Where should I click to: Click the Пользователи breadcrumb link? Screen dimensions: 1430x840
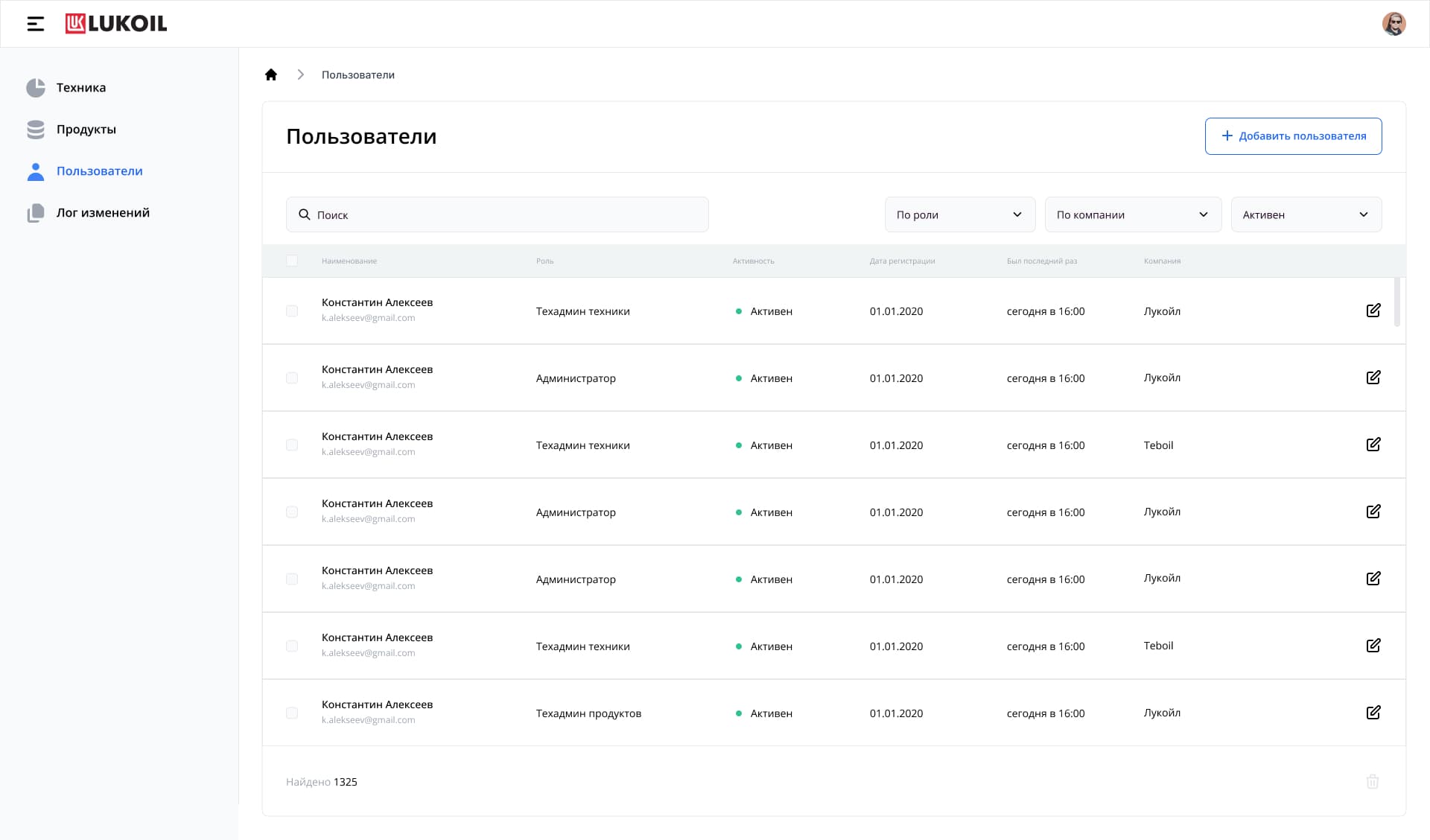358,75
